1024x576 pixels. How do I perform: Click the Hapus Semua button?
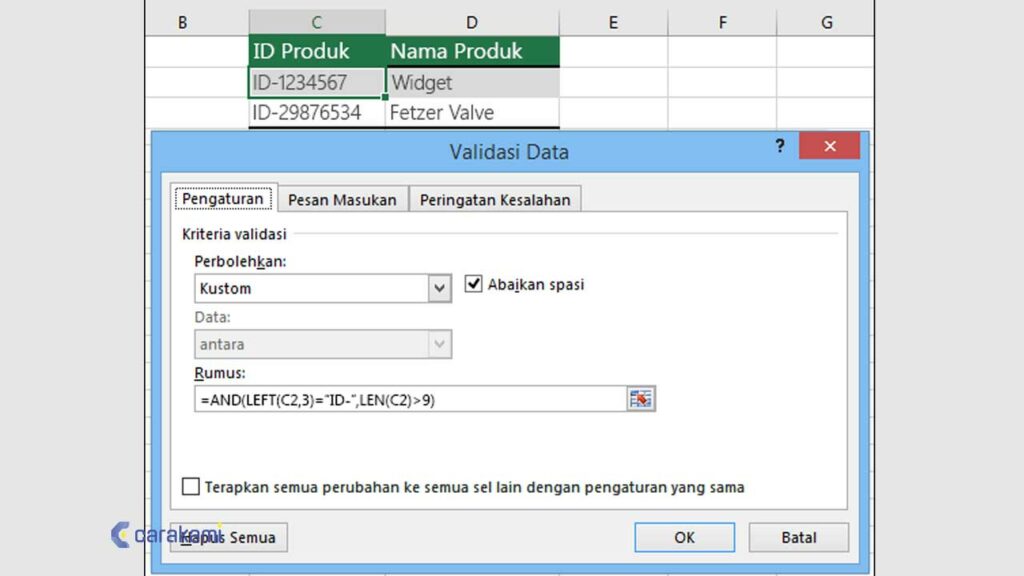tap(228, 537)
